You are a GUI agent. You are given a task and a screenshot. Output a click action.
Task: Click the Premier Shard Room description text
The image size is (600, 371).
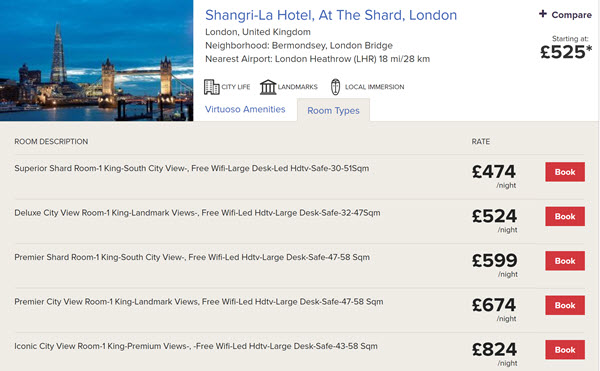click(x=192, y=257)
